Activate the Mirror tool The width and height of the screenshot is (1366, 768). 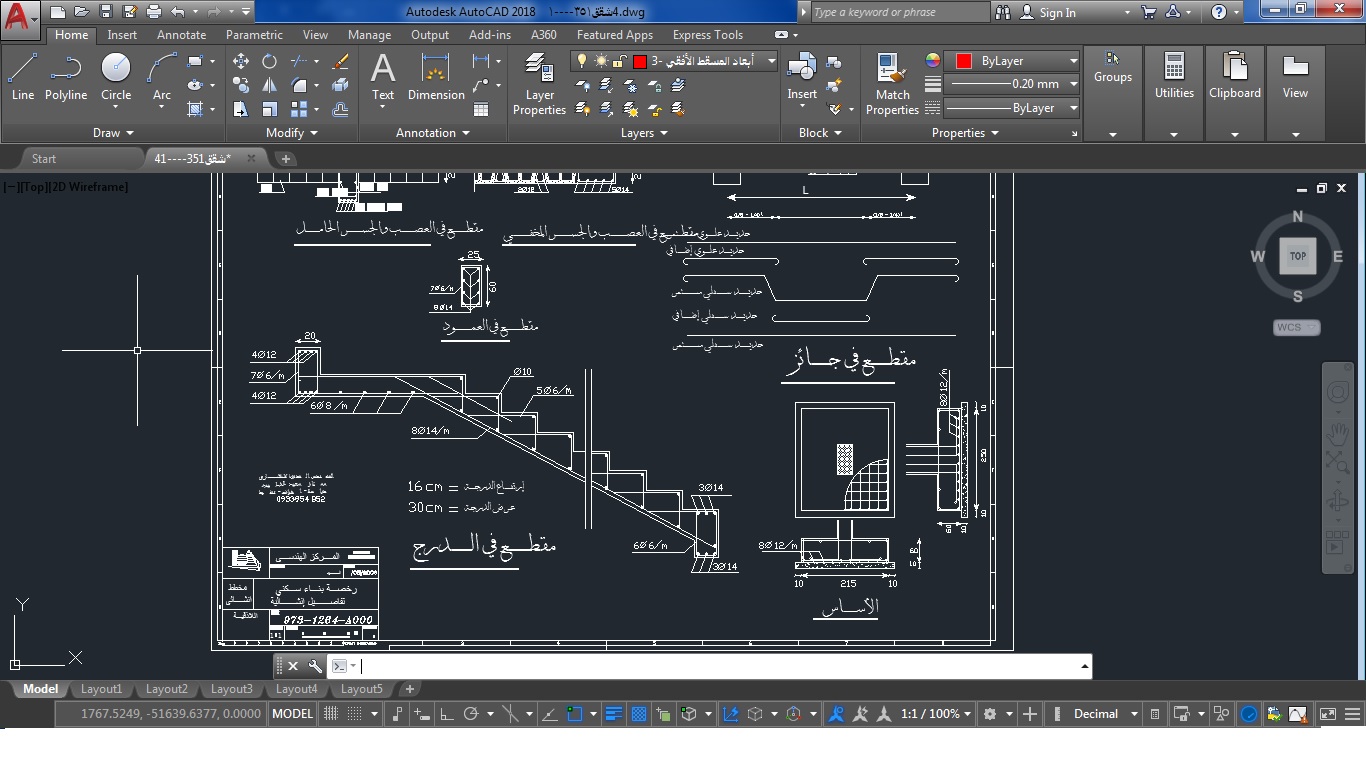(x=270, y=85)
